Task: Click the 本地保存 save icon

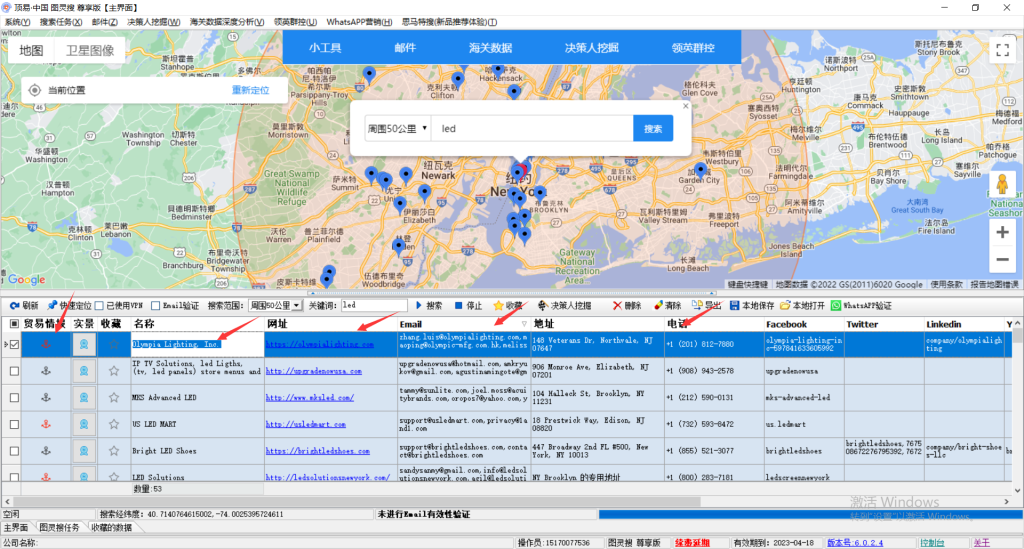Action: tap(735, 305)
